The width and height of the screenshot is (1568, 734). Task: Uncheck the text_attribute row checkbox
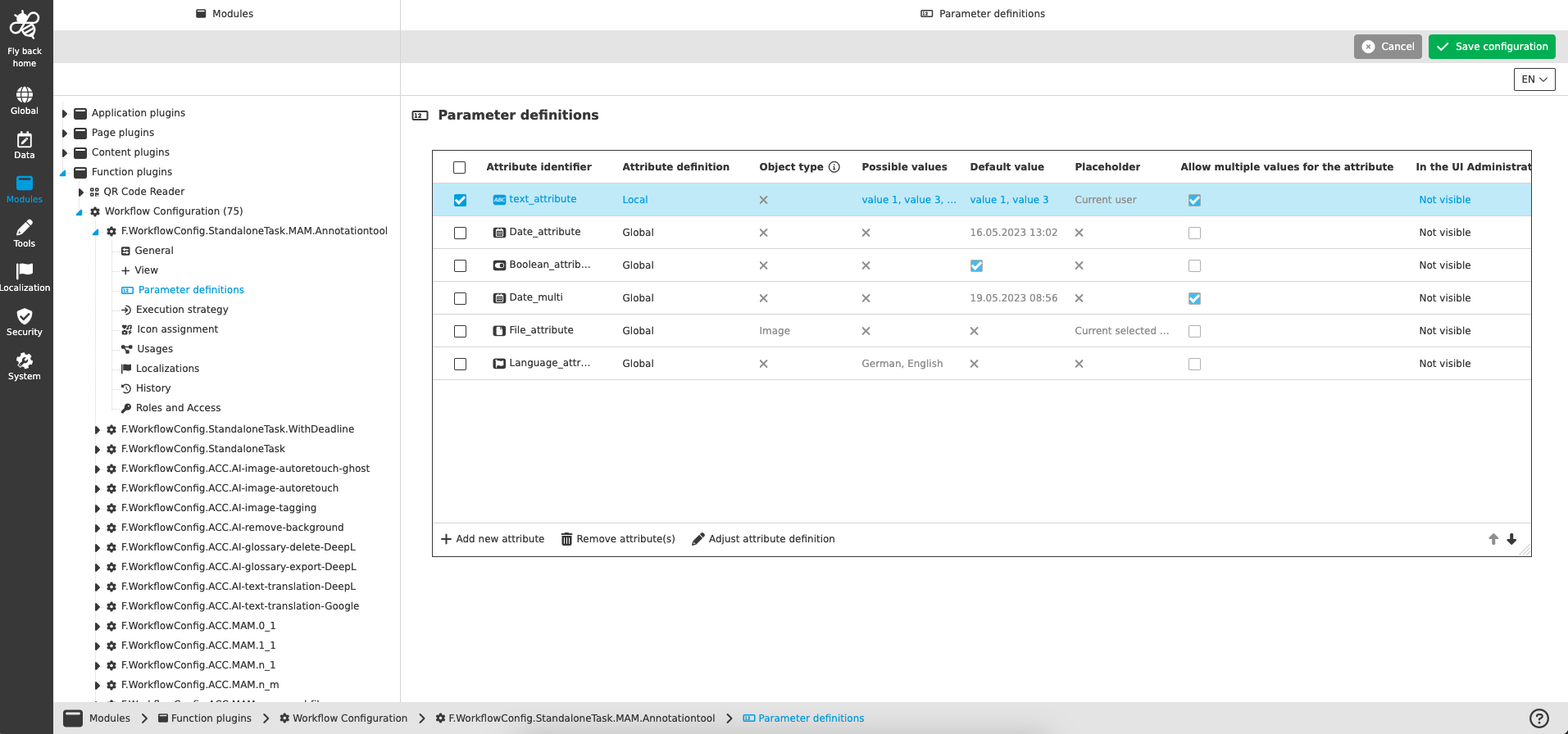[460, 200]
